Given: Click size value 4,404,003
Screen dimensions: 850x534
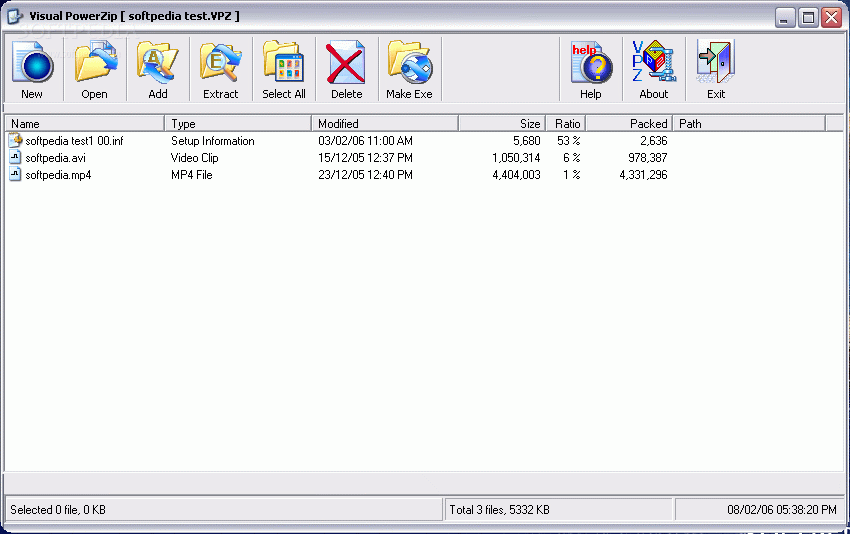Looking at the screenshot, I should (516, 175).
